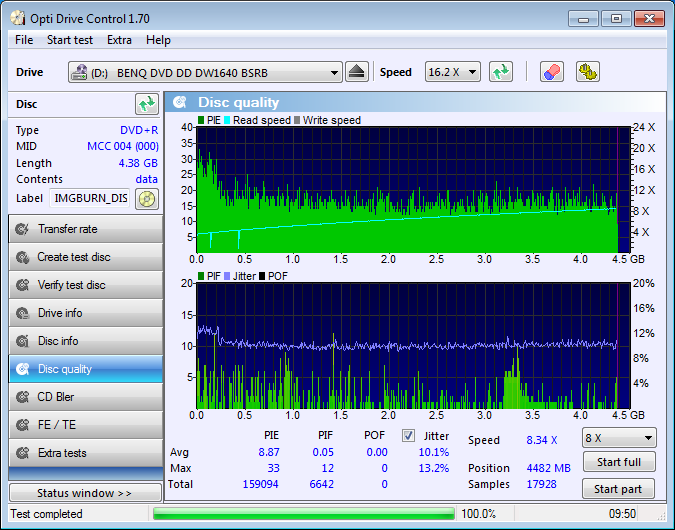Click the Label field IMGBURN_DIS
The image size is (675, 530).
pyautogui.click(x=90, y=198)
